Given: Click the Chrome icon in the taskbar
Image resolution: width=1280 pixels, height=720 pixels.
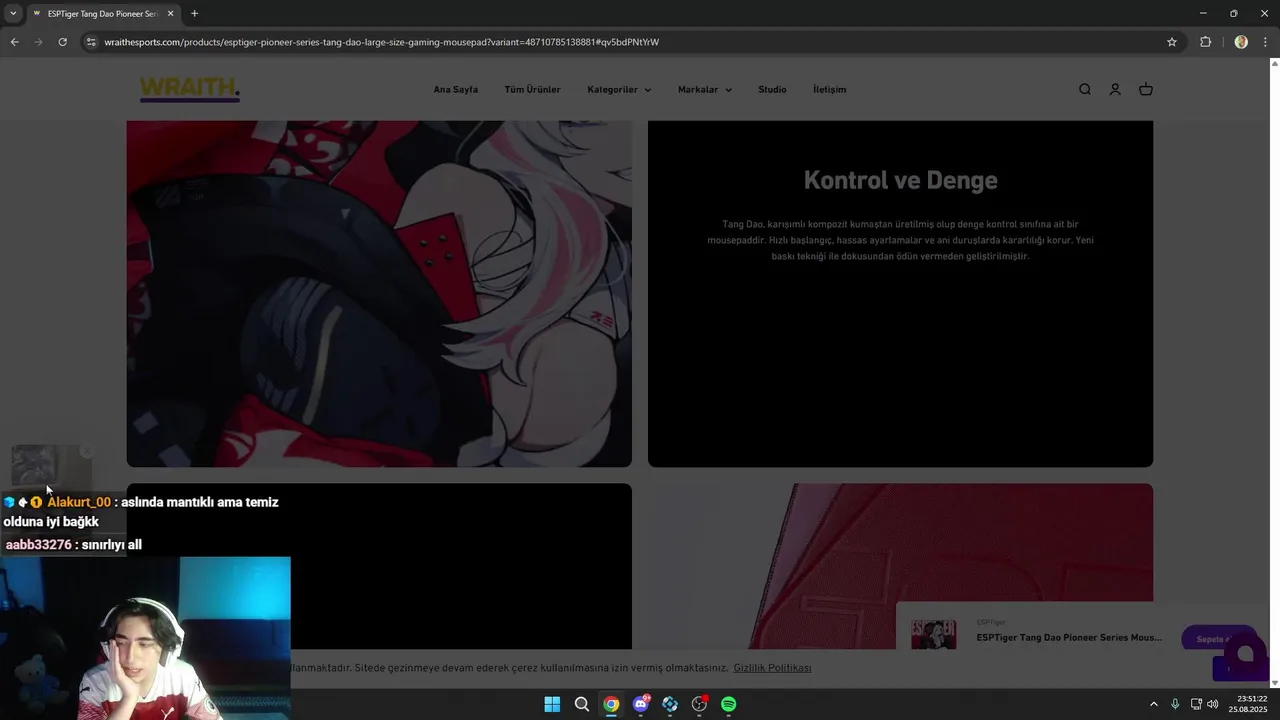Looking at the screenshot, I should click(611, 704).
